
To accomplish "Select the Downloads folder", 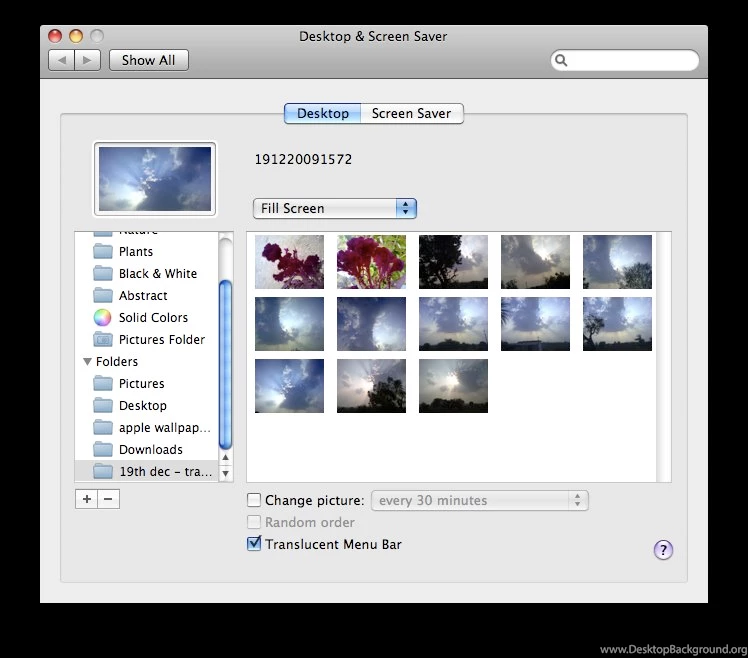I will 146,449.
